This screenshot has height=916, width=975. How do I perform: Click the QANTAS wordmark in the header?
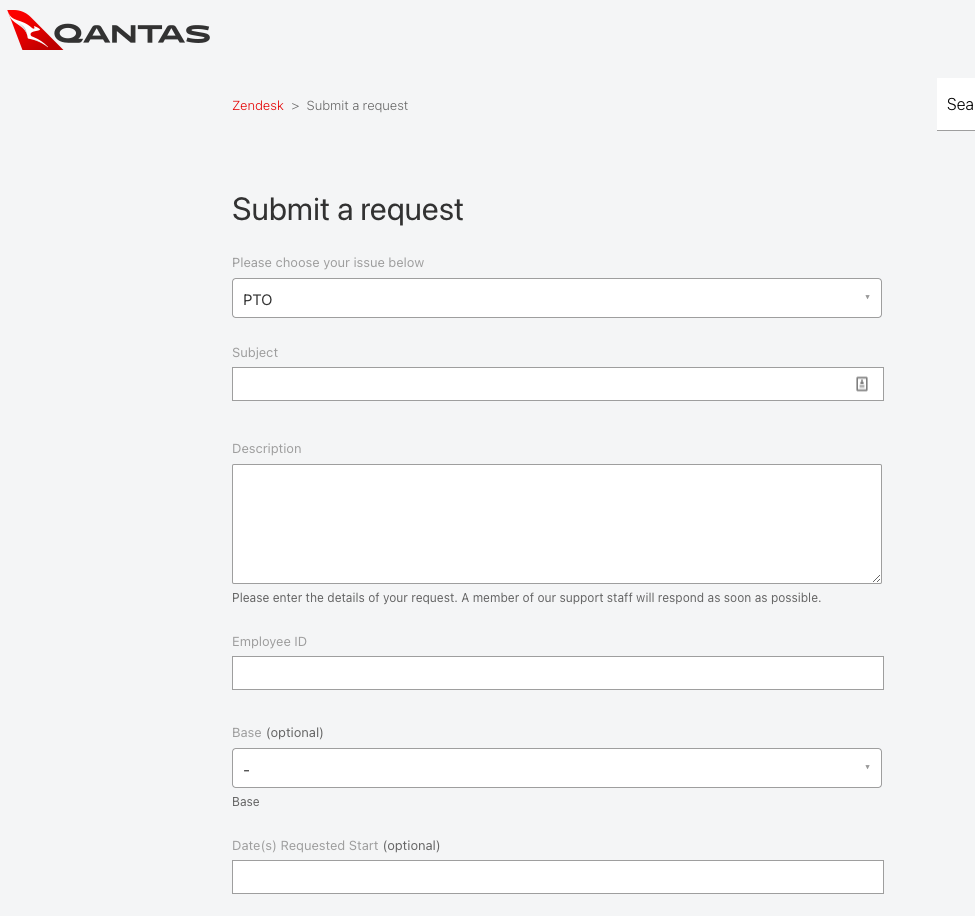pos(135,33)
